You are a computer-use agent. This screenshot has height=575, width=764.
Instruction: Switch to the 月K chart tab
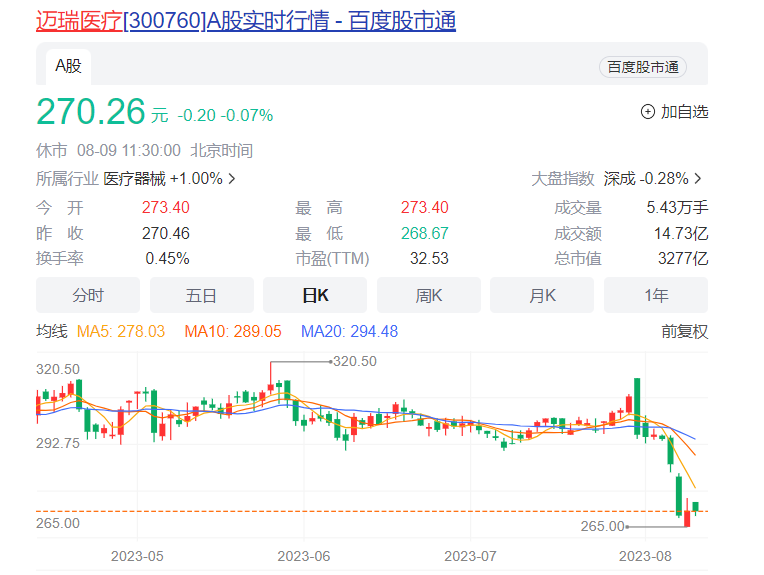point(542,295)
